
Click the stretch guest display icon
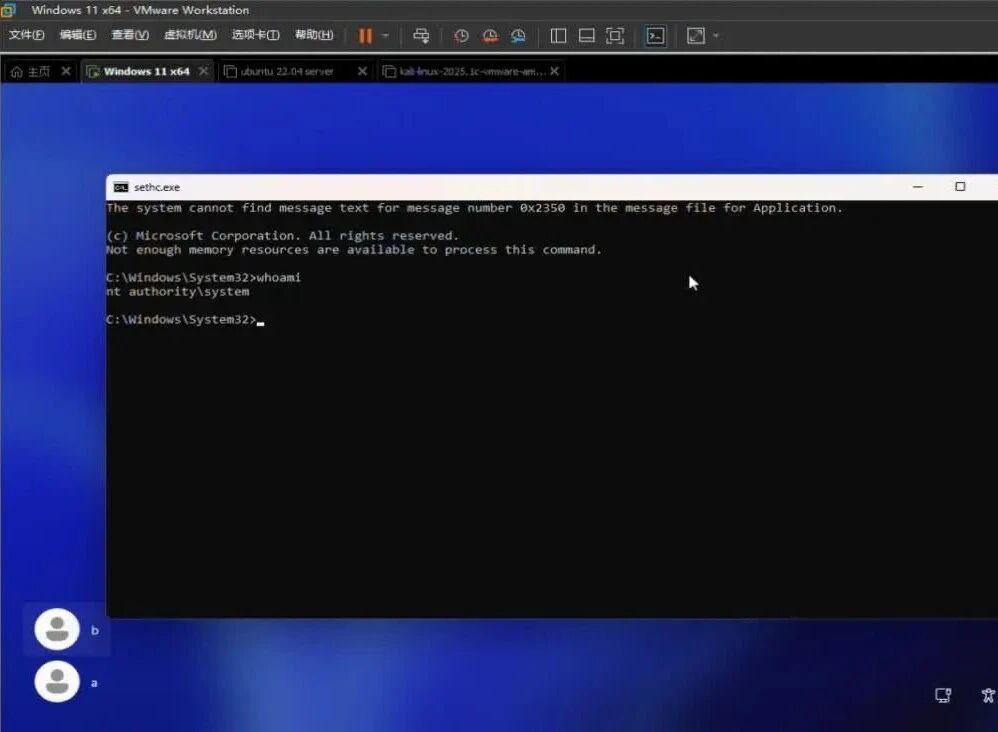696,36
